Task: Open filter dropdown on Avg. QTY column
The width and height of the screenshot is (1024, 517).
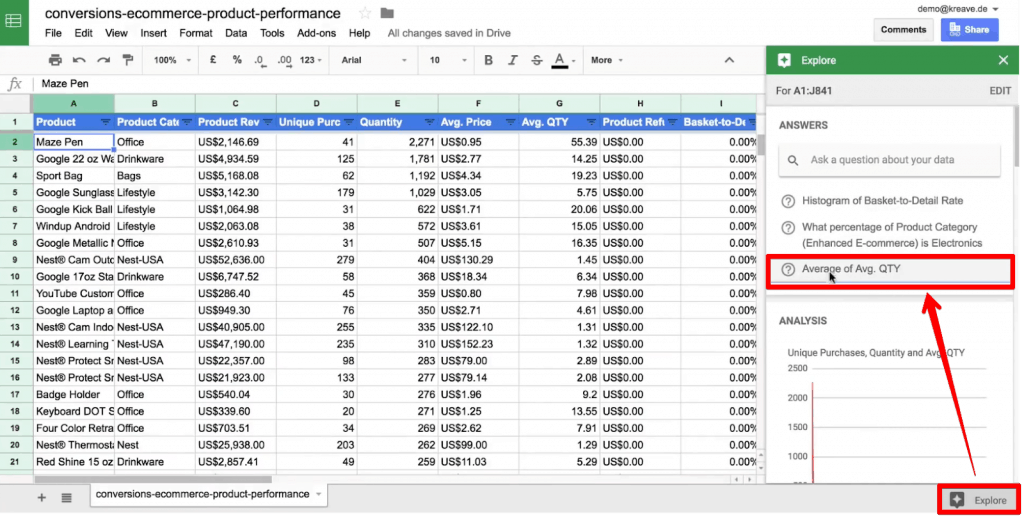Action: (591, 122)
